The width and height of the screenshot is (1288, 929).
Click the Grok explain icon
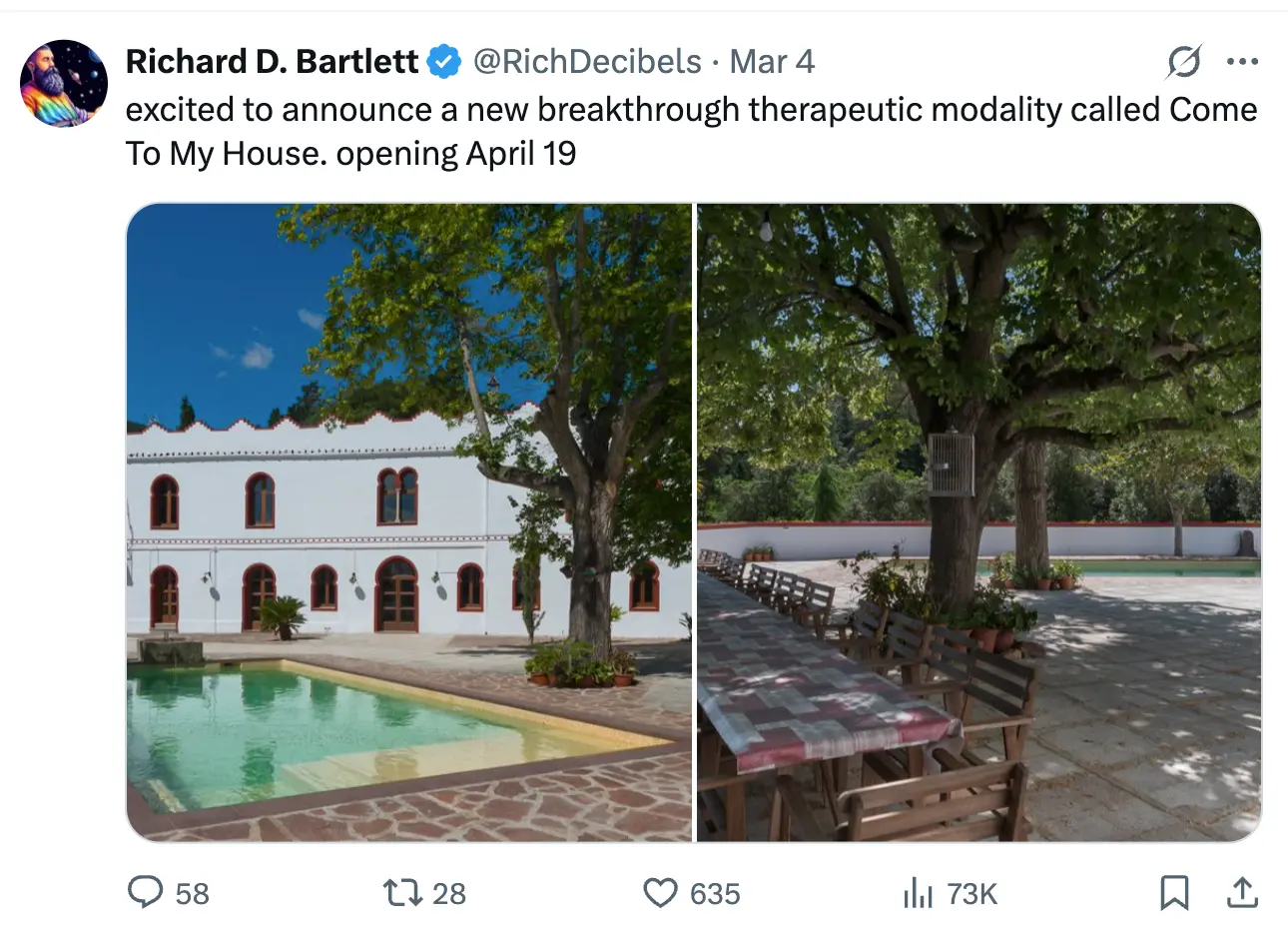[x=1184, y=62]
